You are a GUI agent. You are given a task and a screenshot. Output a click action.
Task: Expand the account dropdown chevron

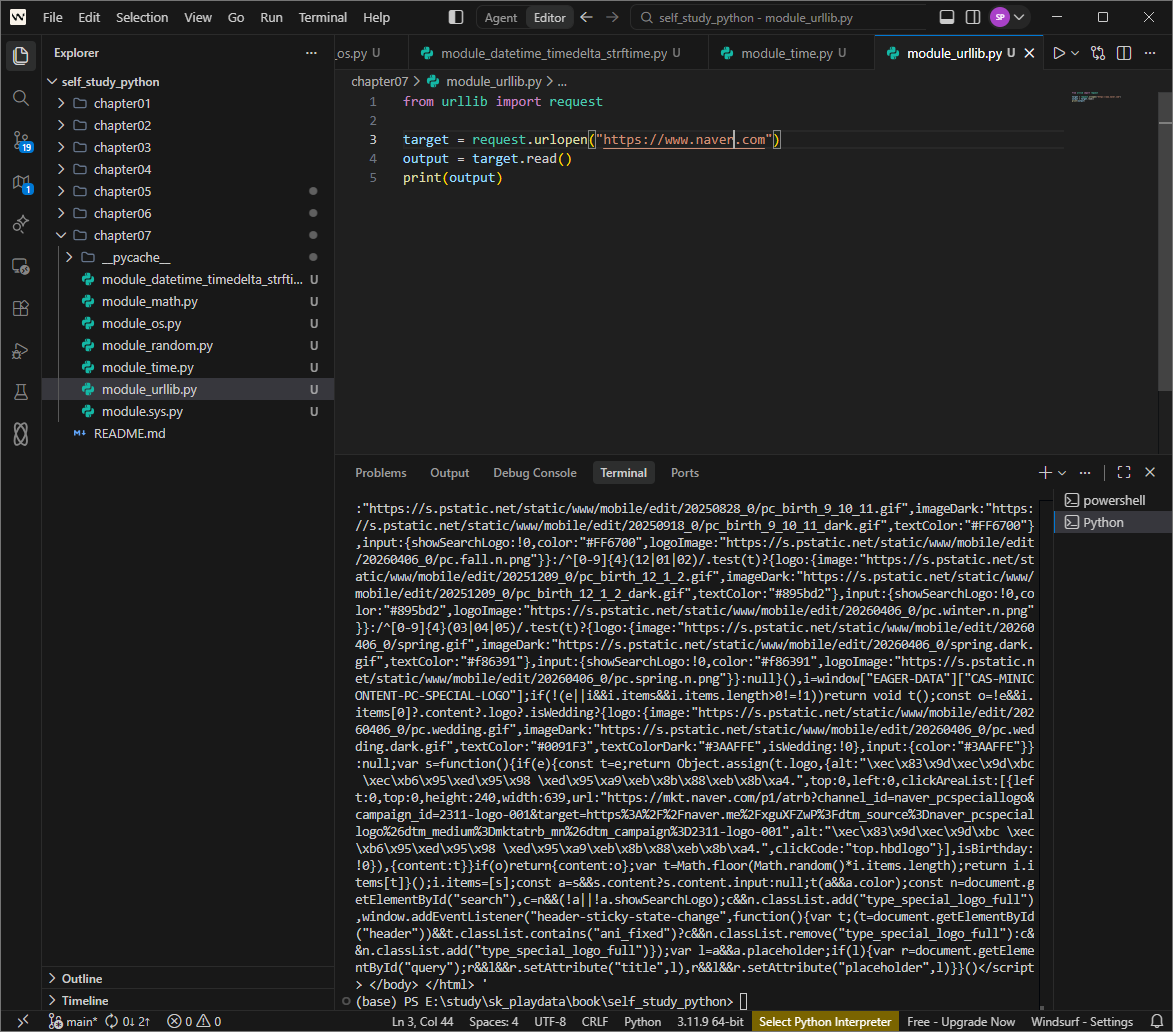point(1019,17)
